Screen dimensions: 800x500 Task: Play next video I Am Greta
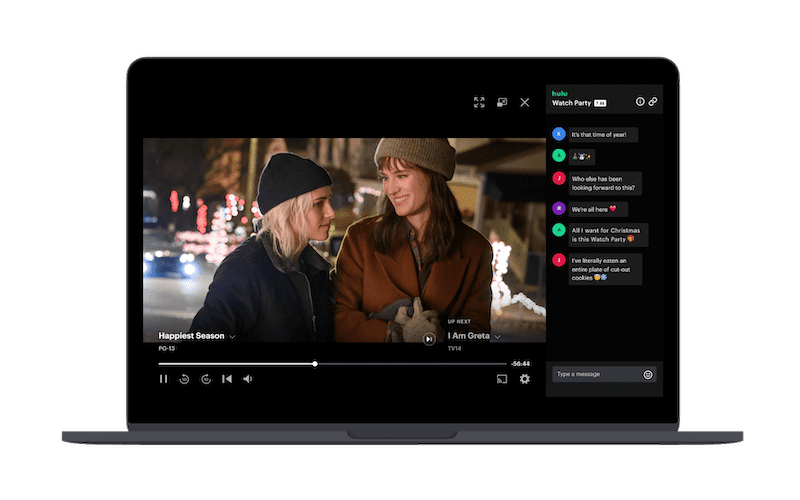[x=429, y=339]
